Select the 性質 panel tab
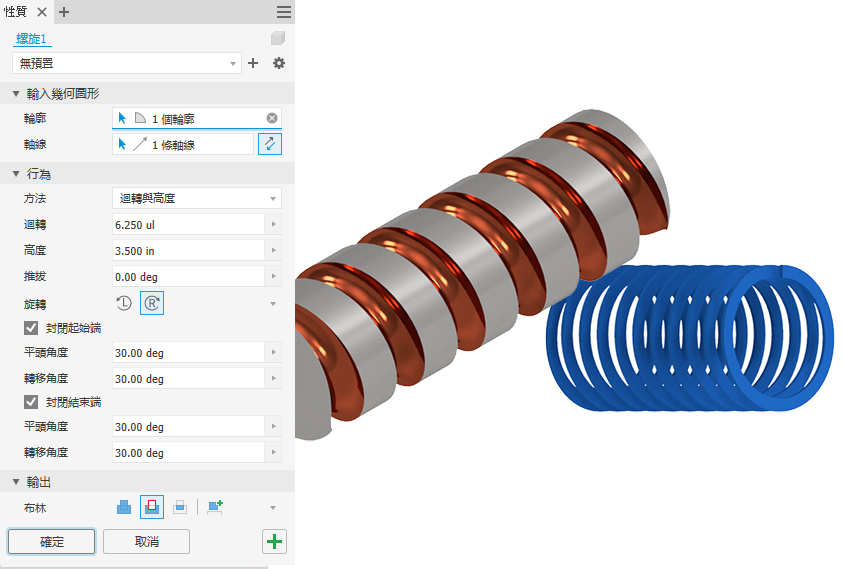 (x=16, y=12)
